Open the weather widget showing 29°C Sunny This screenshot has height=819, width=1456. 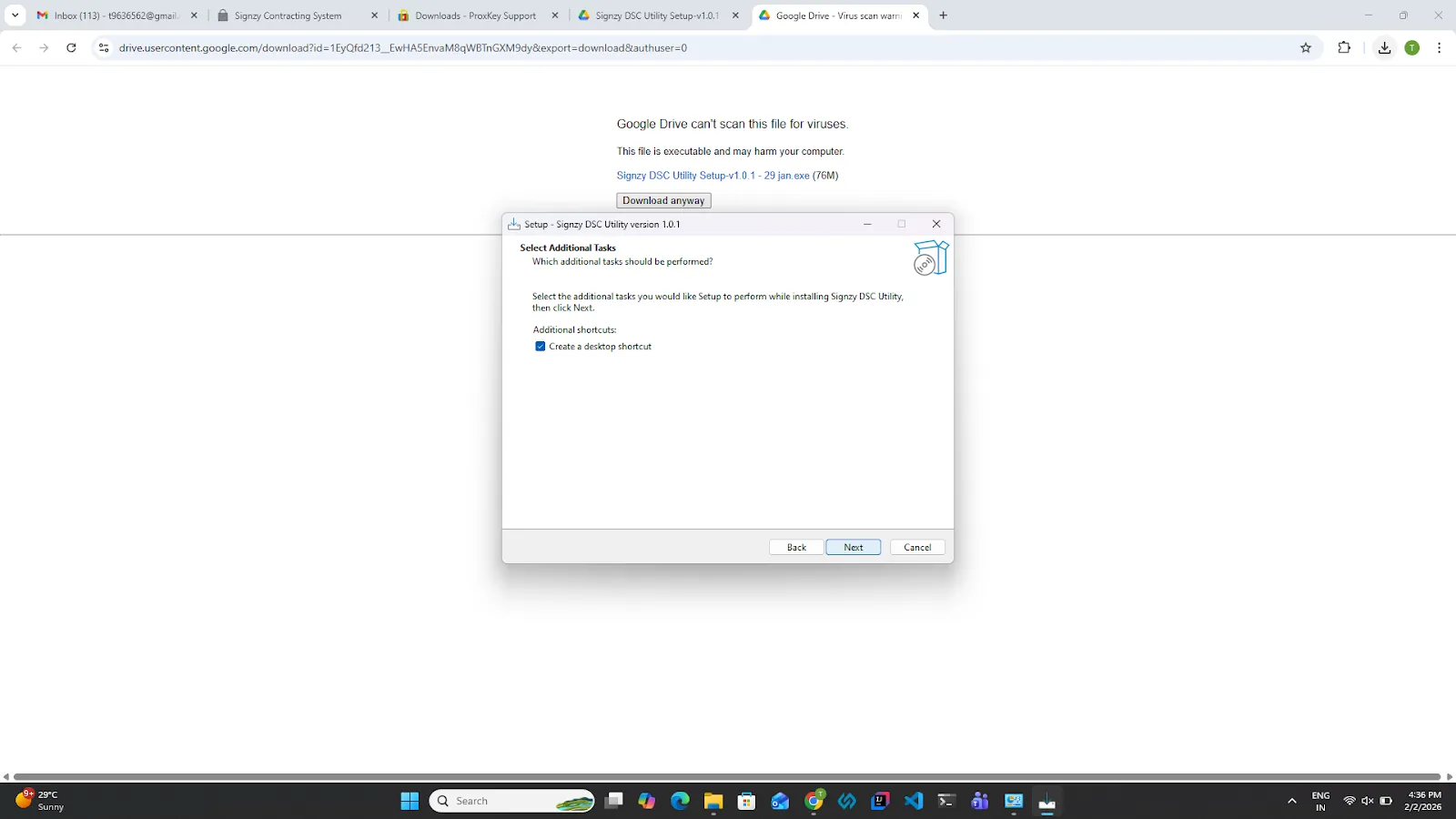coord(40,801)
